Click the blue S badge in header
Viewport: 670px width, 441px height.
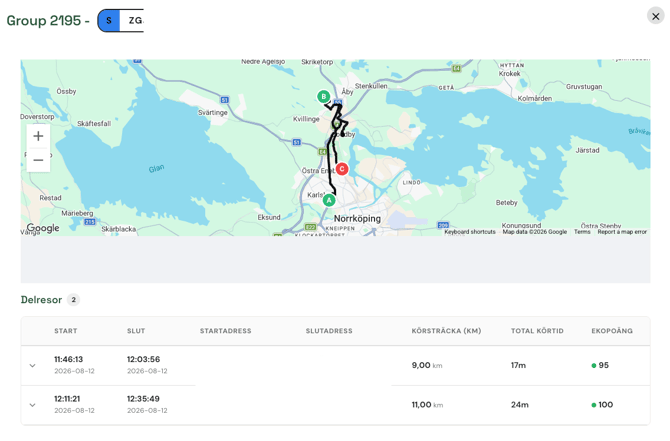click(x=109, y=21)
